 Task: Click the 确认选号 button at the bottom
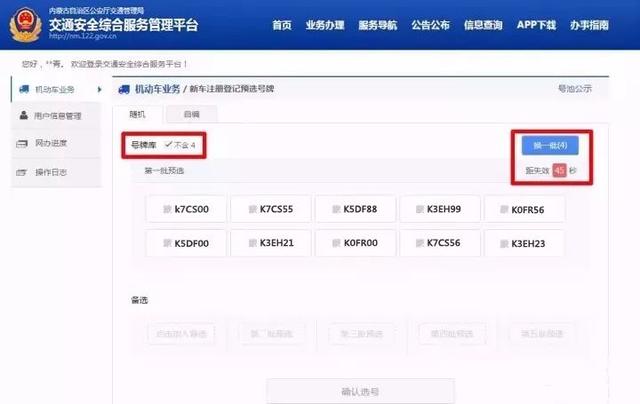tap(360, 391)
